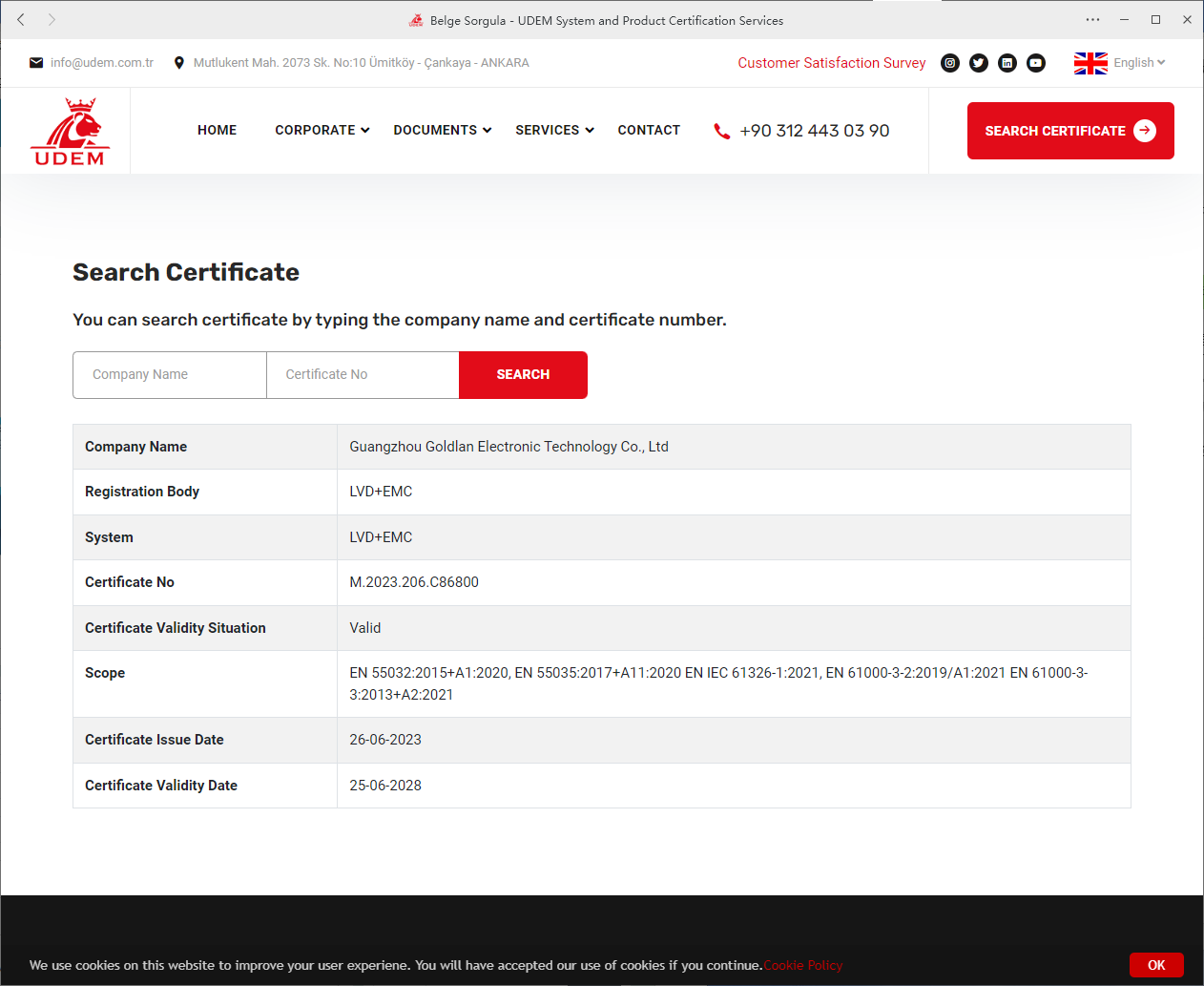Screen dimensions: 1204x986
Task: Click the Certificate No table label
Action: (130, 582)
